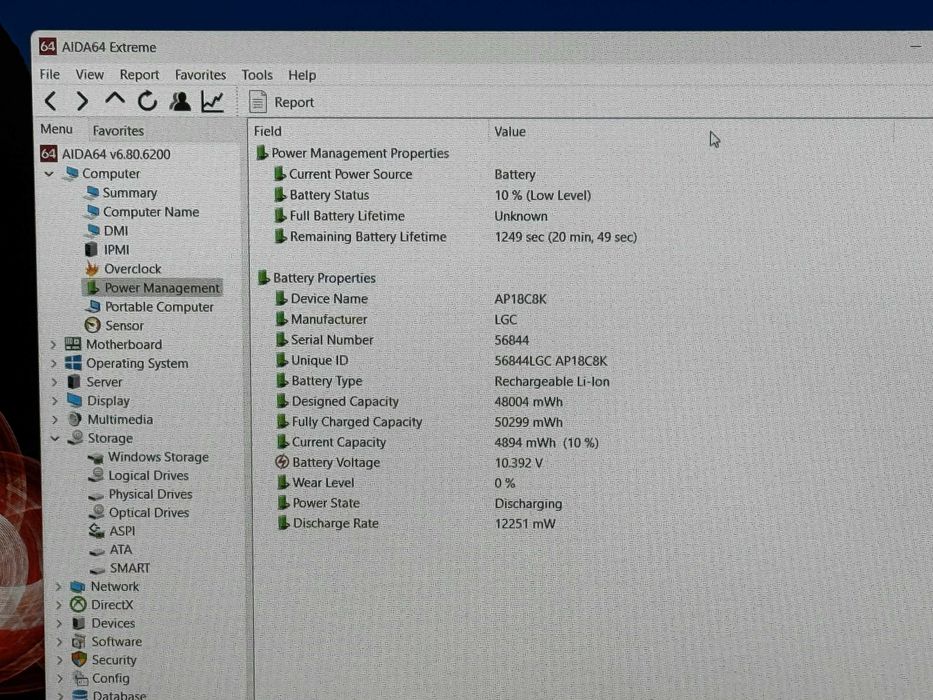This screenshot has width=933, height=700.
Task: Select the Physical Drives tree item
Action: point(140,494)
